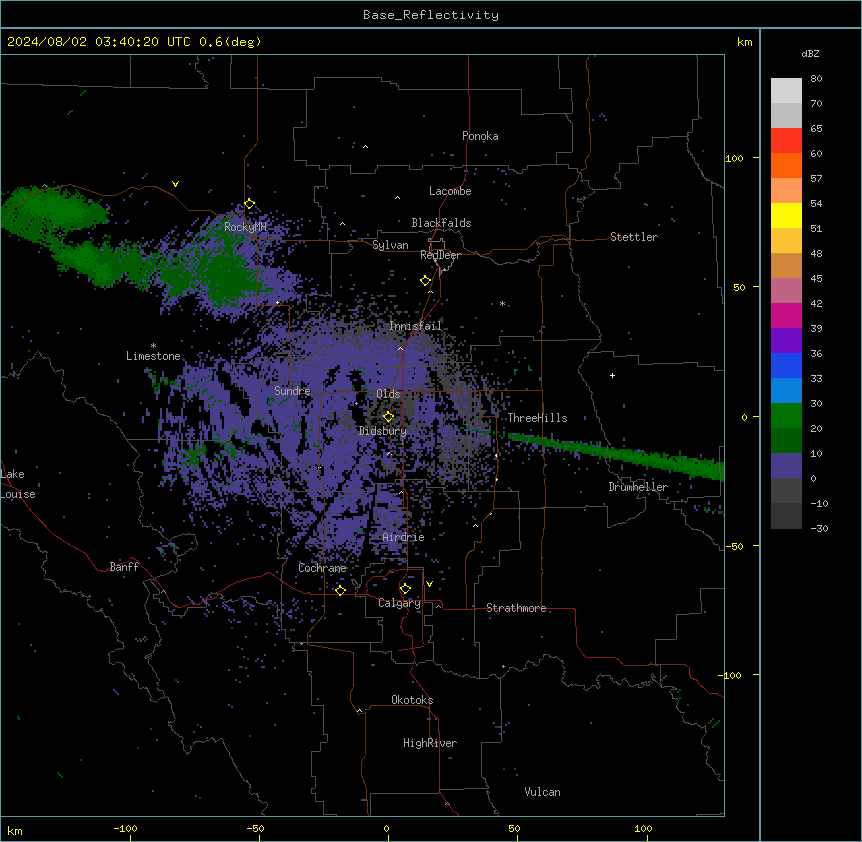Viewport: 862px width, 842px height.
Task: Click the Strathmore label
Action: pyautogui.click(x=516, y=608)
